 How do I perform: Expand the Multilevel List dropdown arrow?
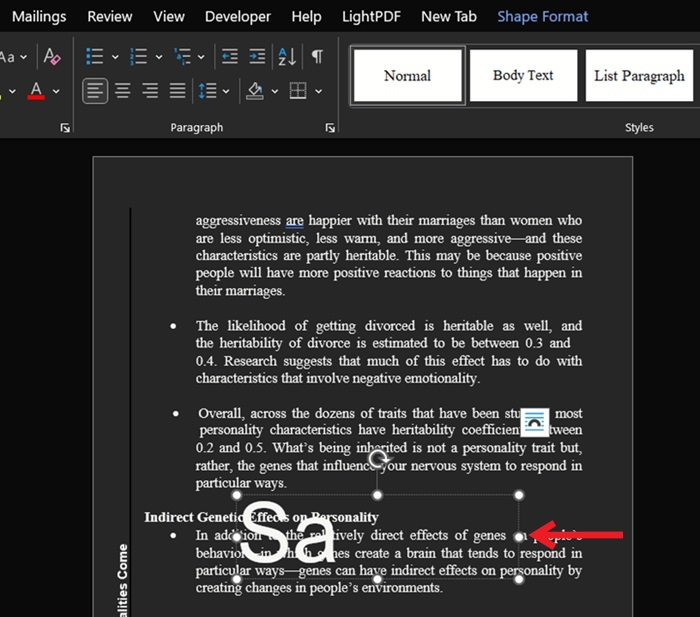(201, 57)
